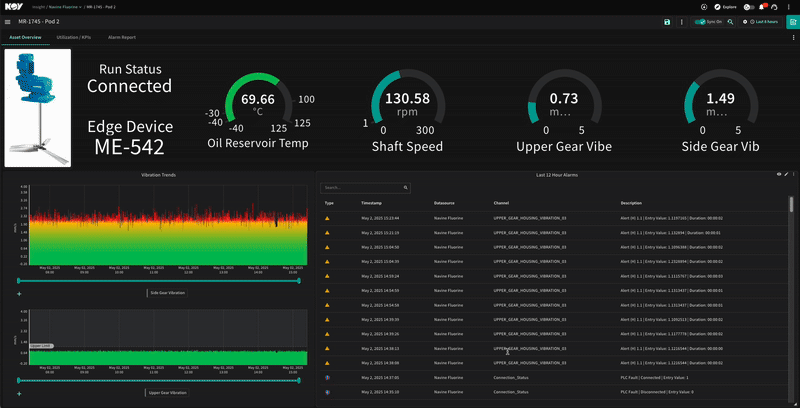800x408 pixels.
Task: Select timestamp May 2, 2025 14:39:26
Action: (380, 334)
